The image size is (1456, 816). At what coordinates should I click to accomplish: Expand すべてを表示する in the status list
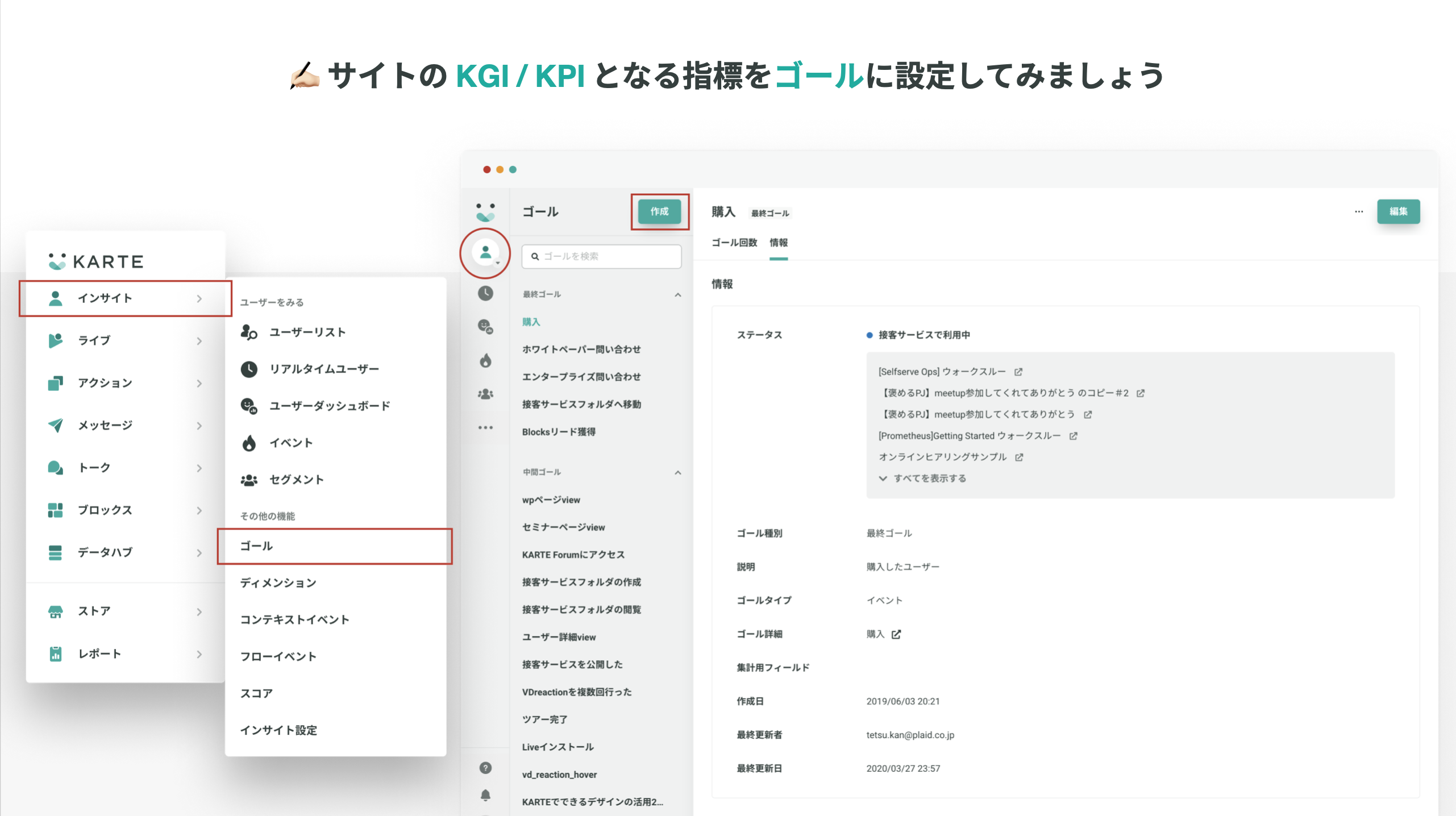[x=922, y=478]
